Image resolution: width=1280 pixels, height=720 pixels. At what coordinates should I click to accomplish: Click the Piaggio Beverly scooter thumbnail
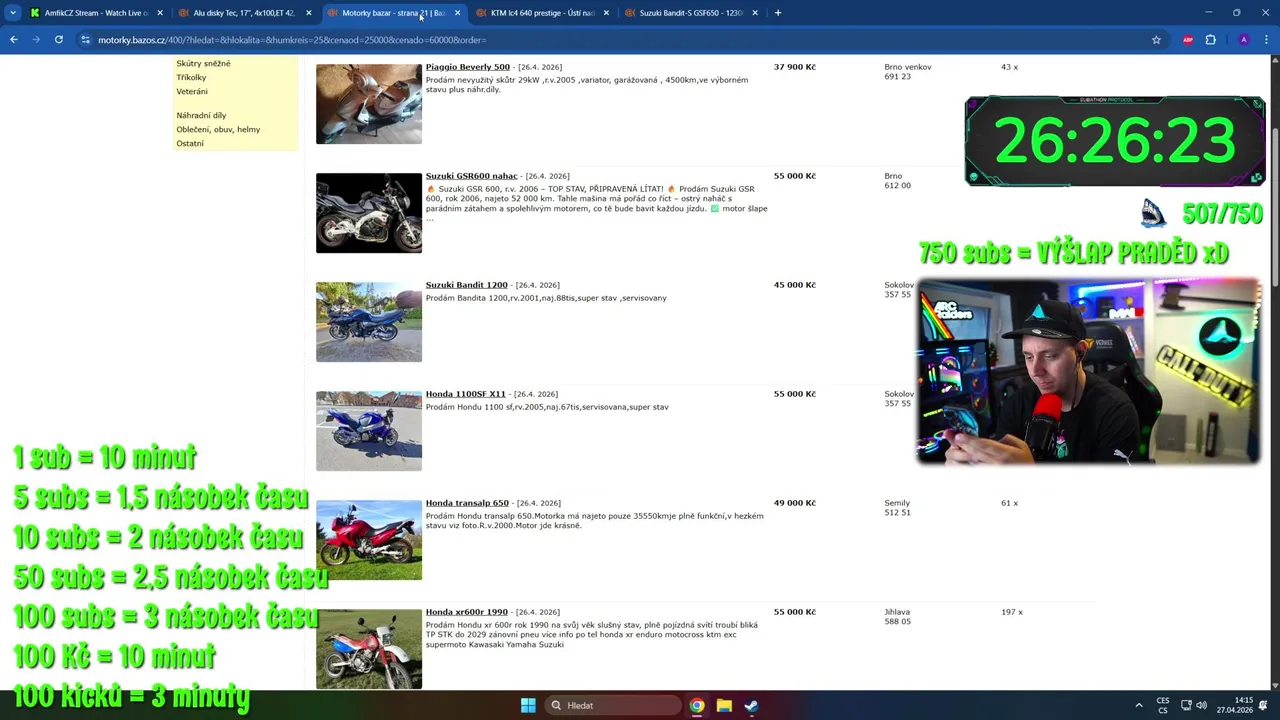click(x=369, y=104)
